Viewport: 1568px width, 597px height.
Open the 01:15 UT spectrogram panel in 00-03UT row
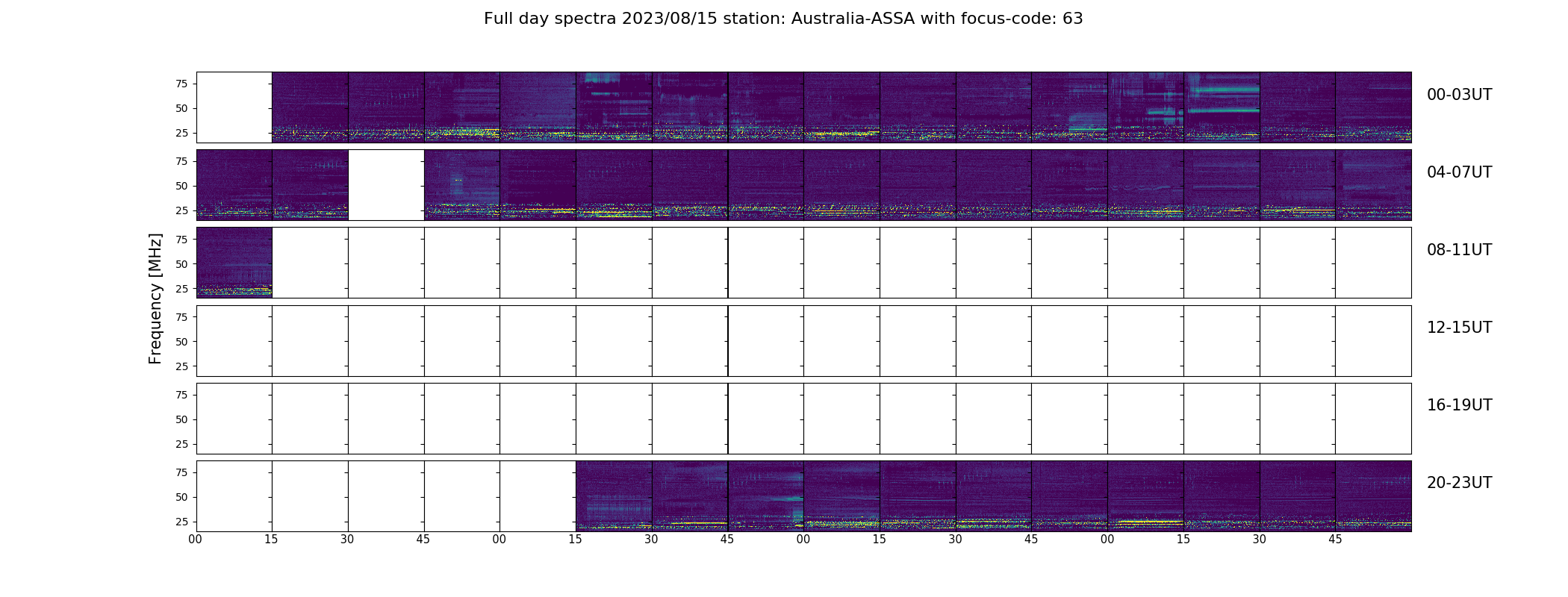[x=614, y=107]
